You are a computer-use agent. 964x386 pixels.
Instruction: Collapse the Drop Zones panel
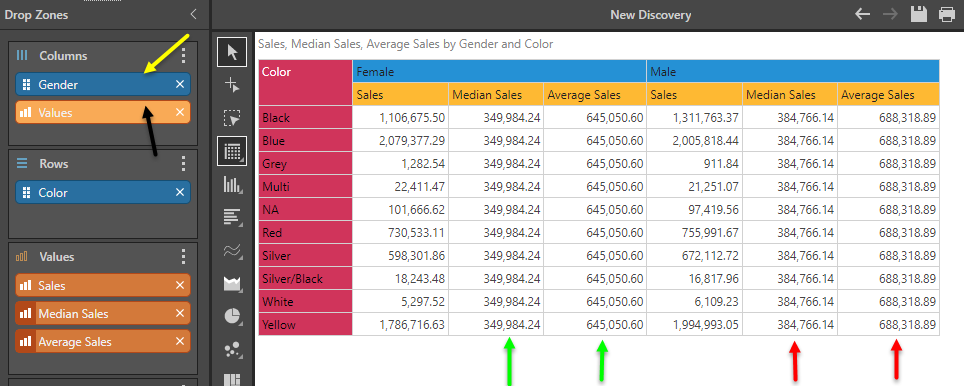pos(194,14)
